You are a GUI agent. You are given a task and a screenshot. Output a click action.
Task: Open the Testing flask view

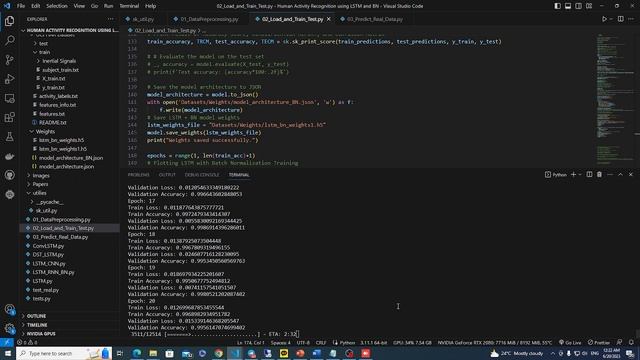pos(9,137)
